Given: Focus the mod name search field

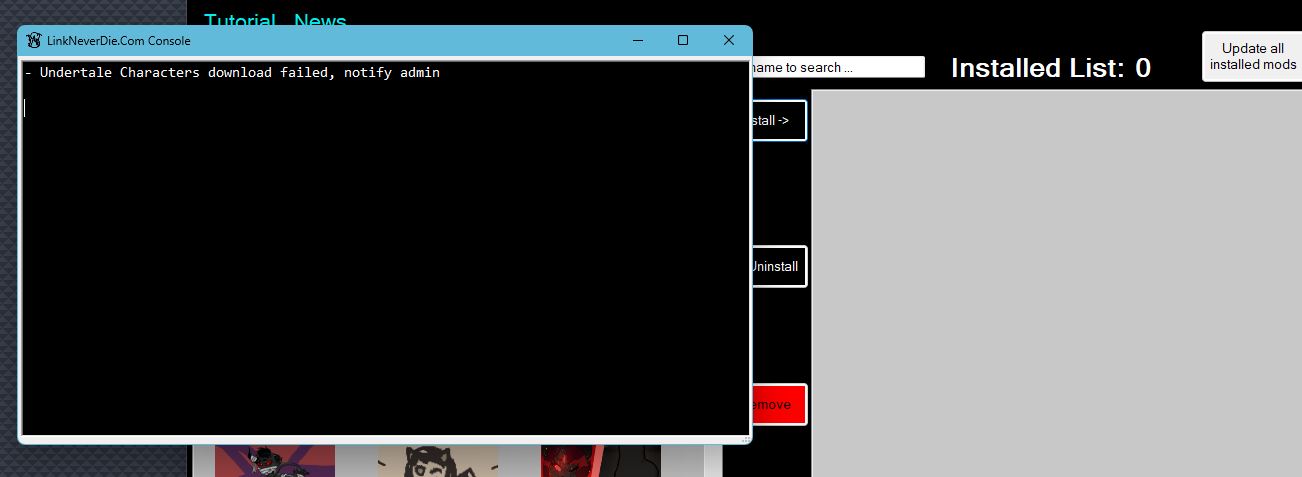Looking at the screenshot, I should pos(838,67).
